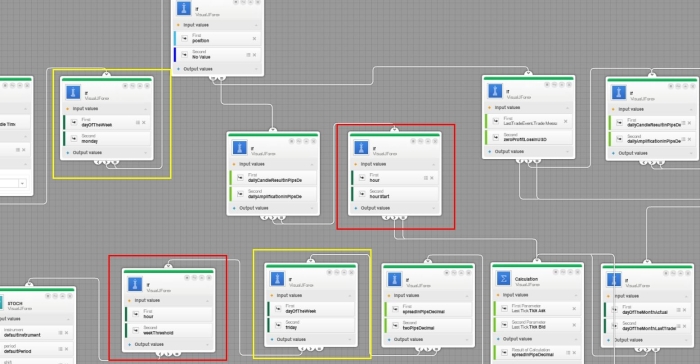This screenshot has width=700, height=364.
Task: Select the If block icon containing dayOfTheWeek and monday
Action: tap(73, 92)
